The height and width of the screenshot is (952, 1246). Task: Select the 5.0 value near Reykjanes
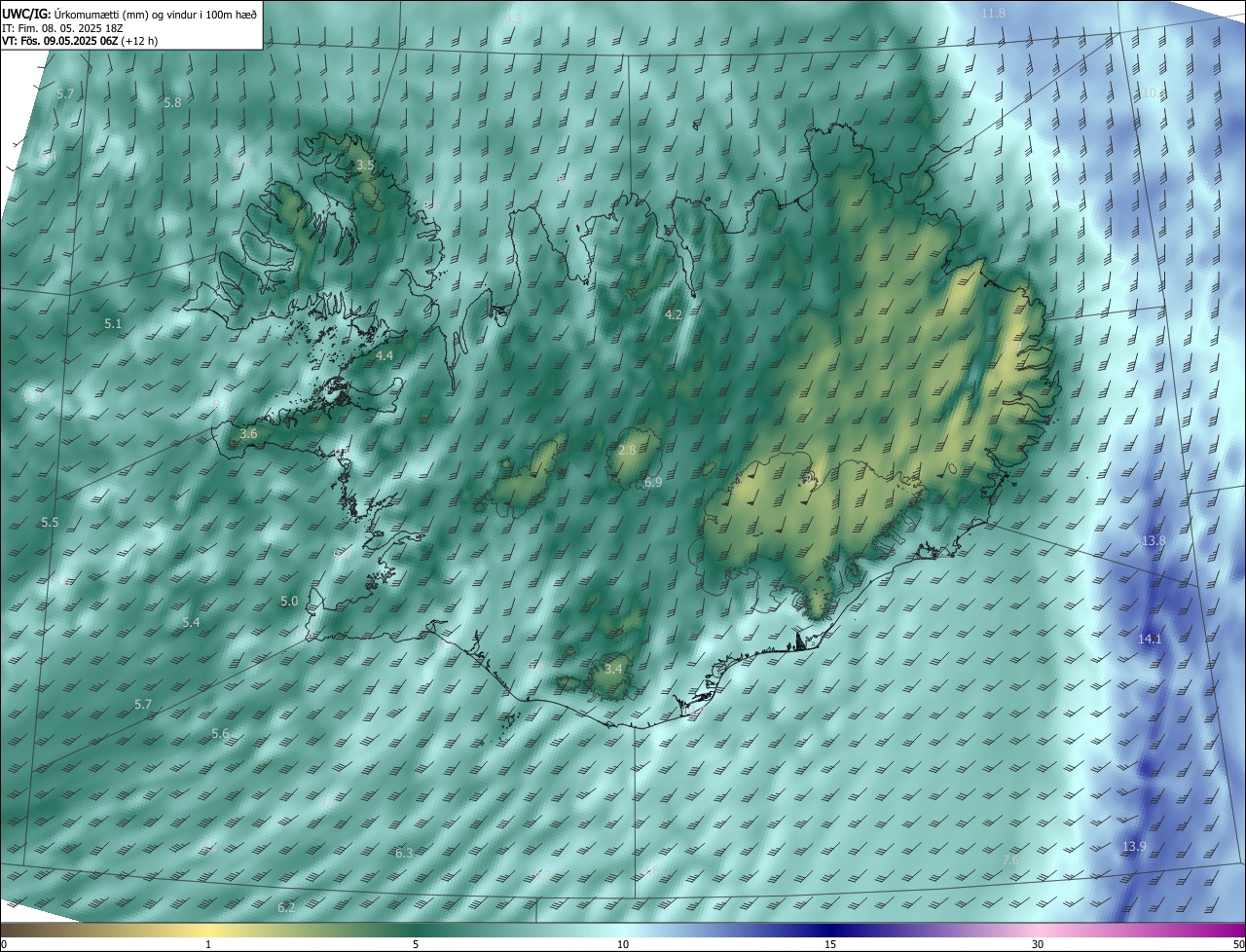coord(289,602)
